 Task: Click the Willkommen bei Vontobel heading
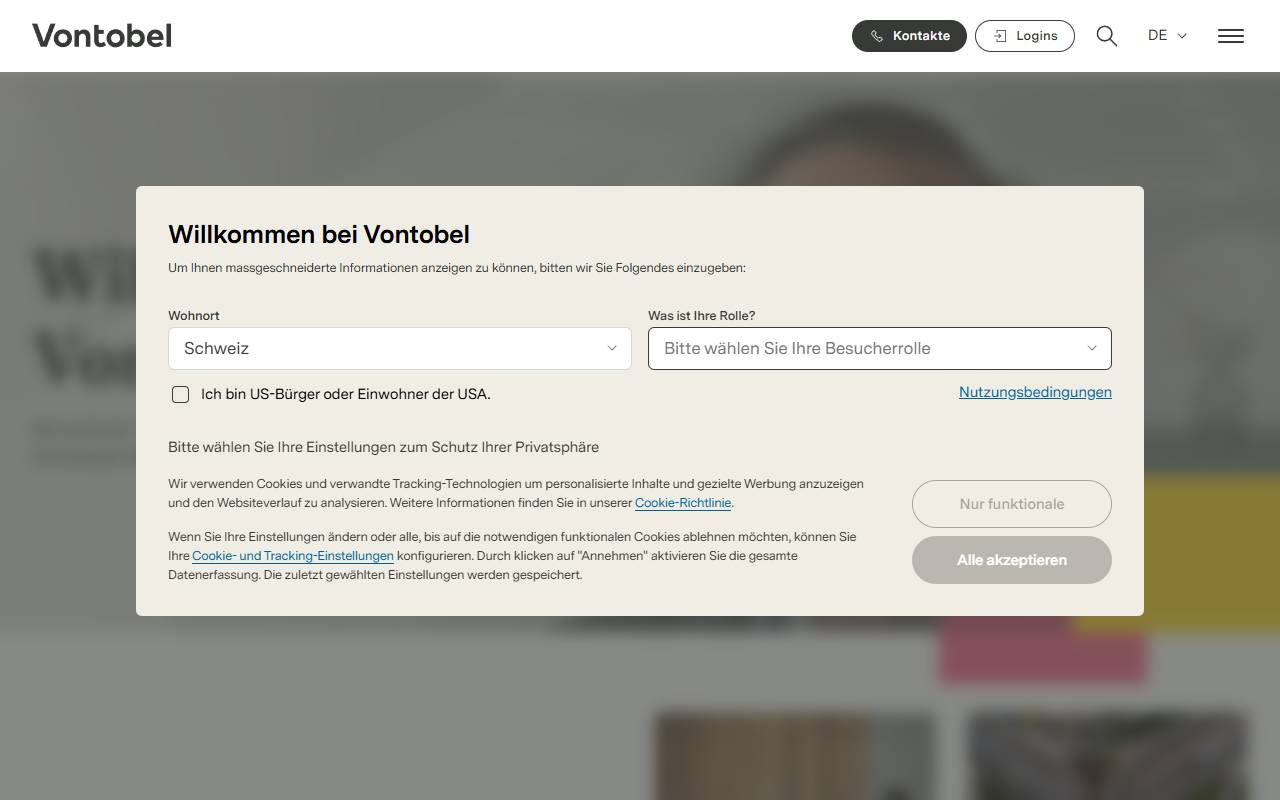tap(319, 234)
